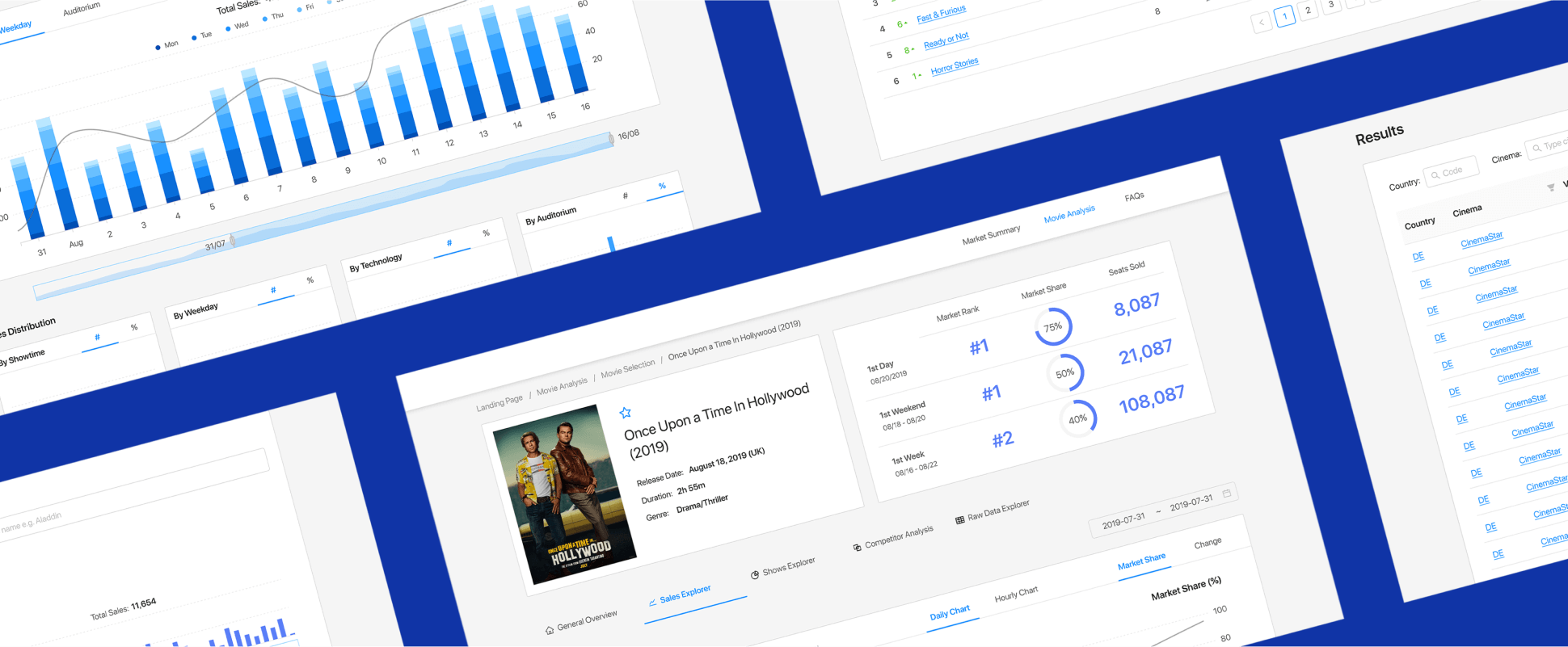
Task: Go to Landing Page breadcrumb
Action: [499, 401]
